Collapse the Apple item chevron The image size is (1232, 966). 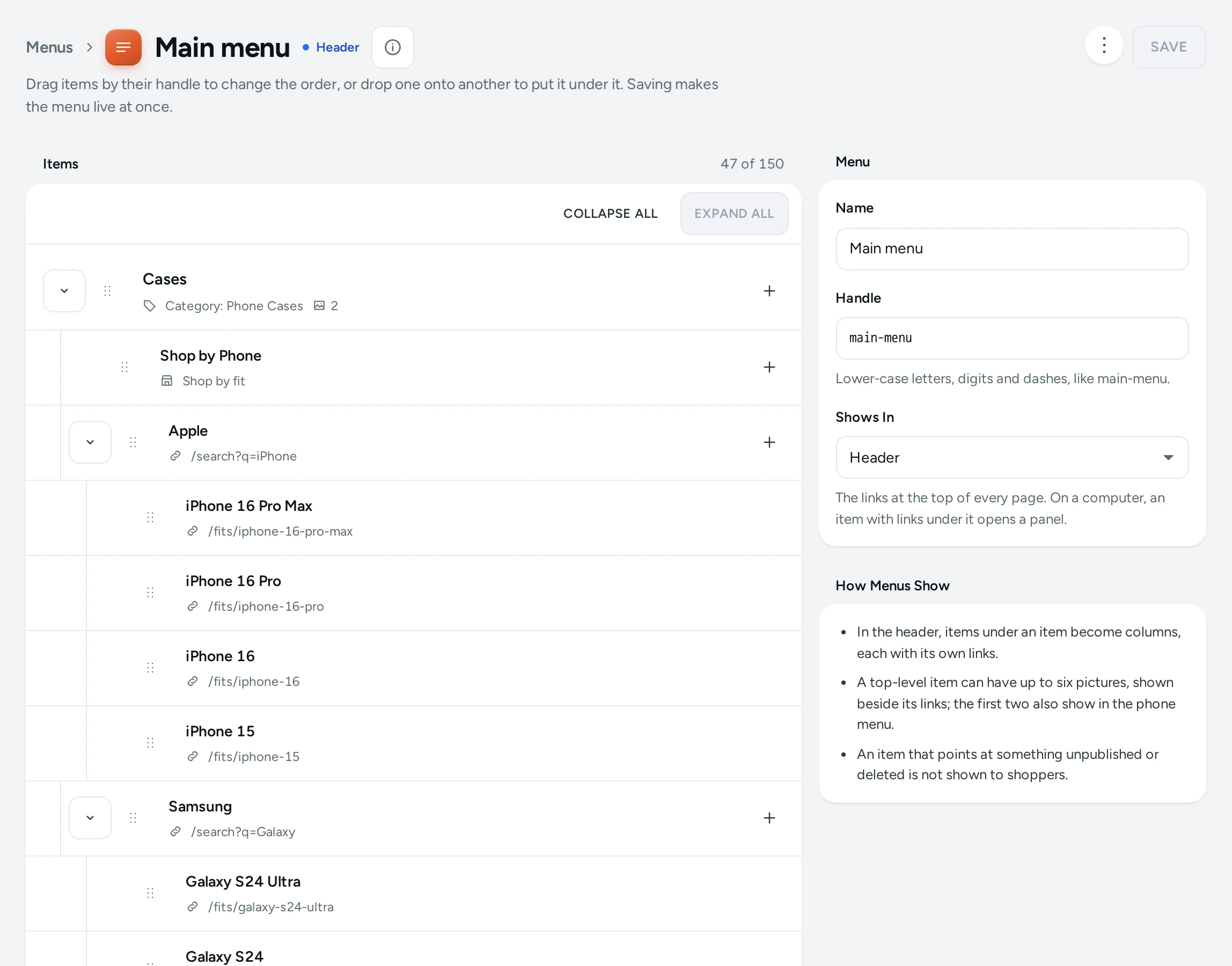point(90,442)
